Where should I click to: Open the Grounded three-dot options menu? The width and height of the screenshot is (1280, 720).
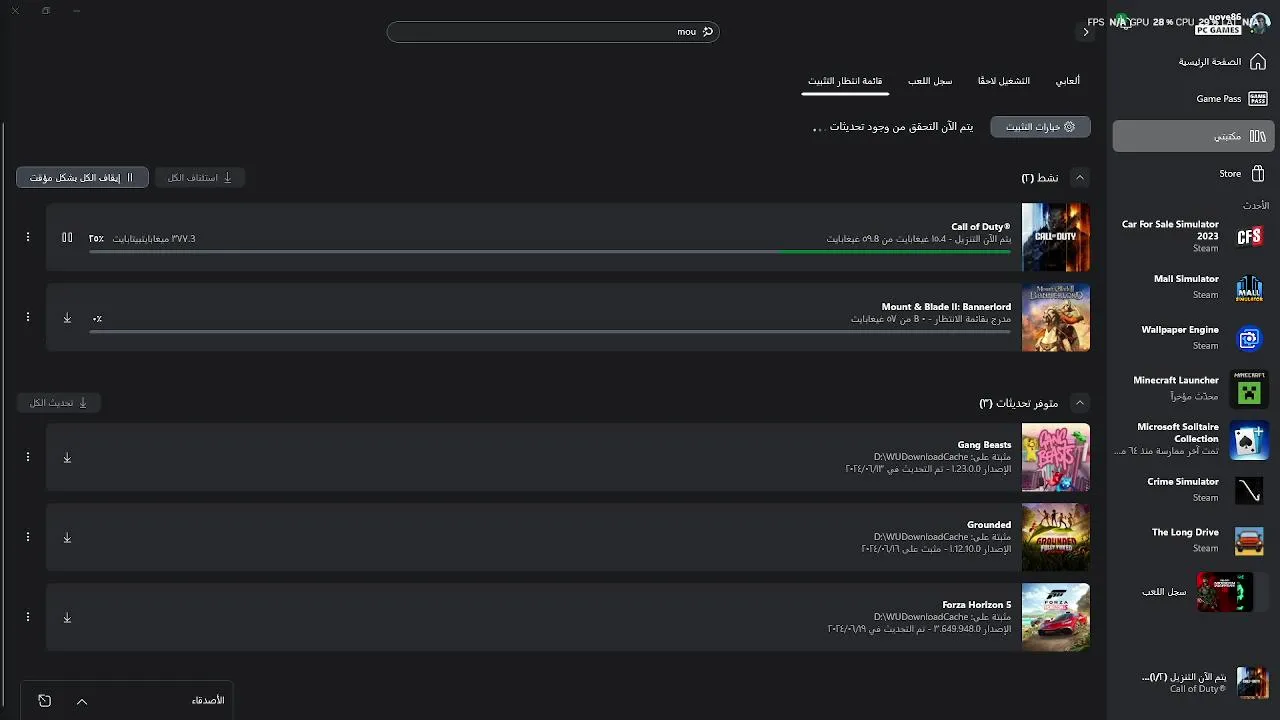point(28,537)
